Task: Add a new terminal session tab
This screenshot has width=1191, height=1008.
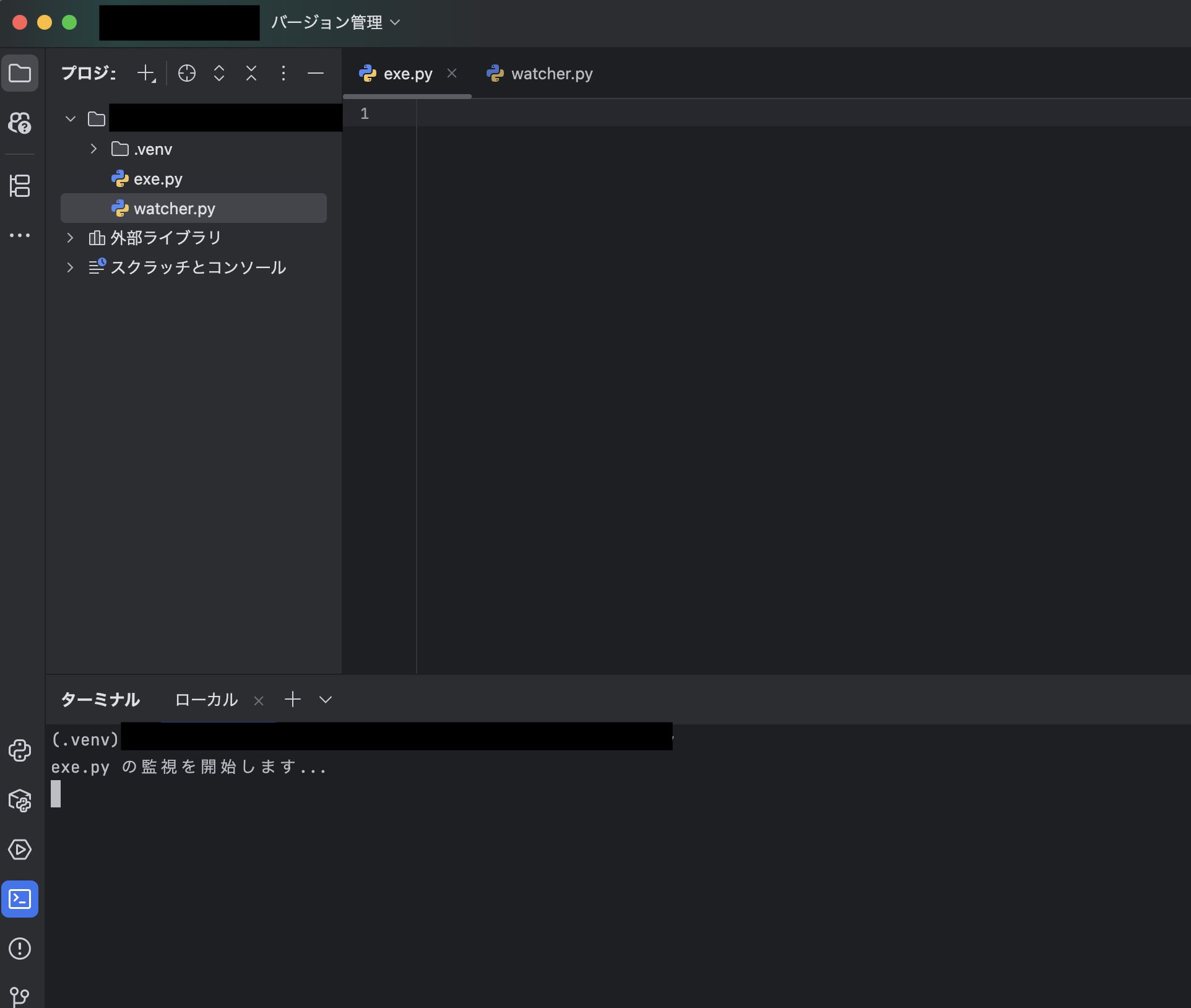Action: tap(293, 700)
